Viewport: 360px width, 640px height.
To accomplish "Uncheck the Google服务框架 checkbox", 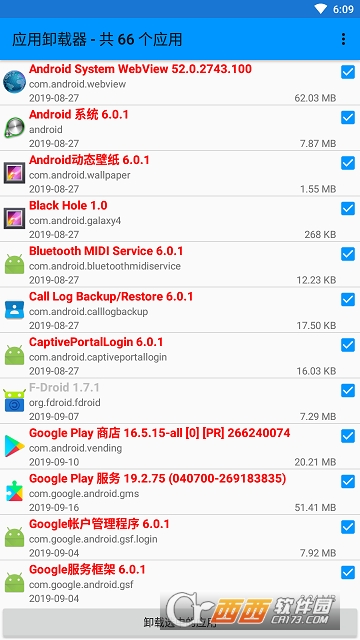I will [x=348, y=573].
